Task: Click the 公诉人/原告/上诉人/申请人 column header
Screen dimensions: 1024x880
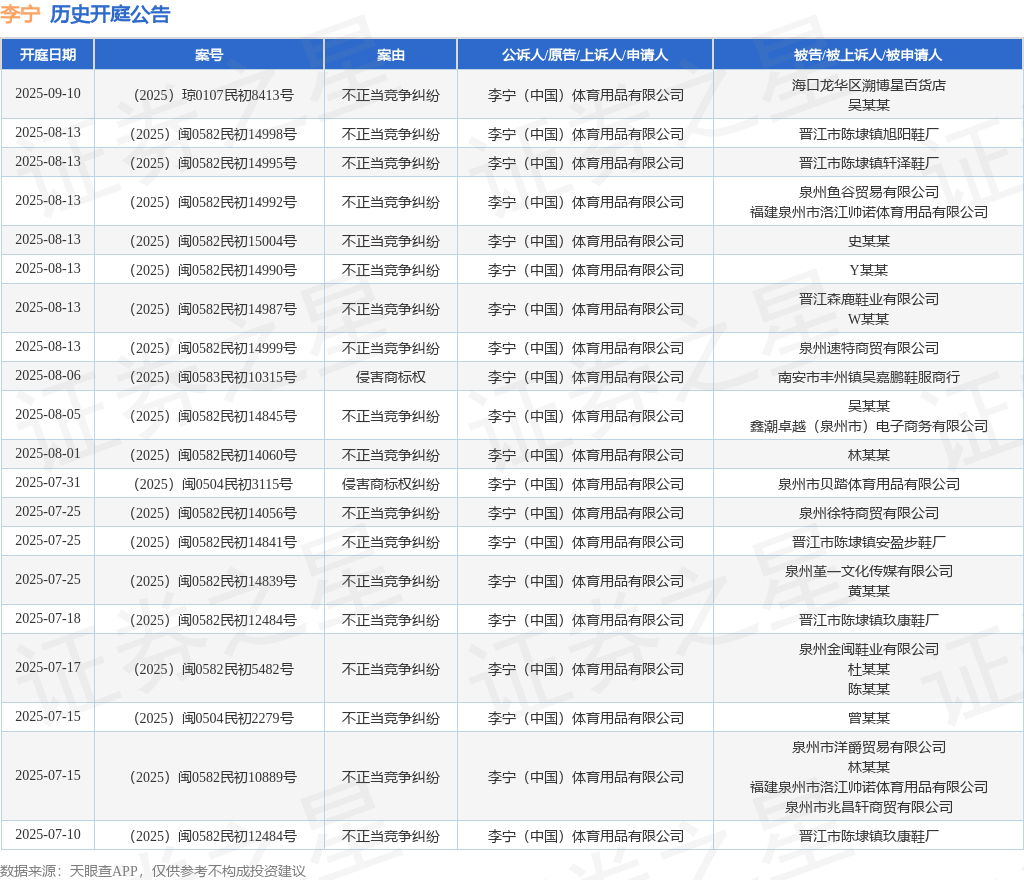Action: coord(584,55)
